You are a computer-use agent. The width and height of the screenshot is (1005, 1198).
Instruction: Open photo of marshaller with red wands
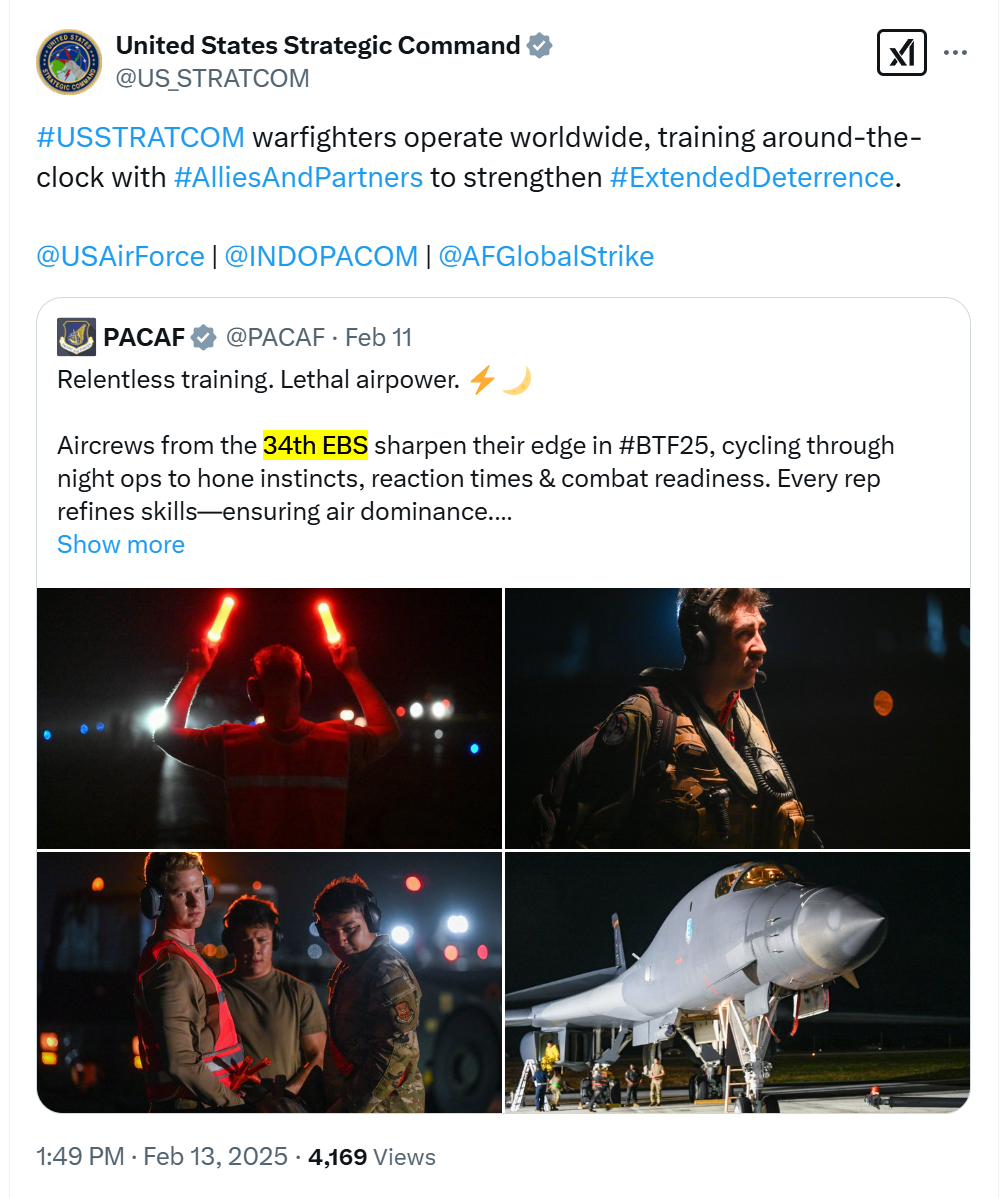269,718
